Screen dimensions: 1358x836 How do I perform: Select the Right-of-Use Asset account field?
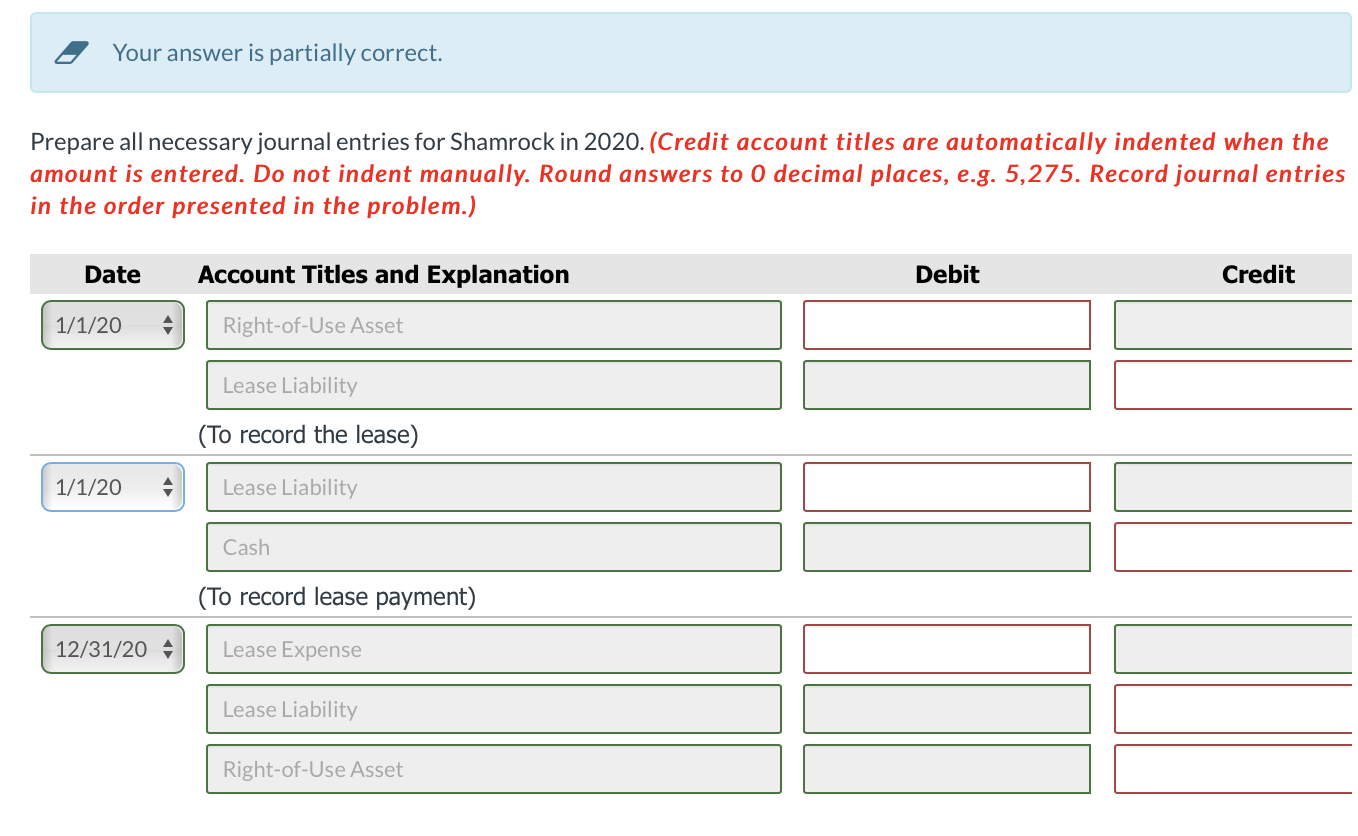coord(493,325)
